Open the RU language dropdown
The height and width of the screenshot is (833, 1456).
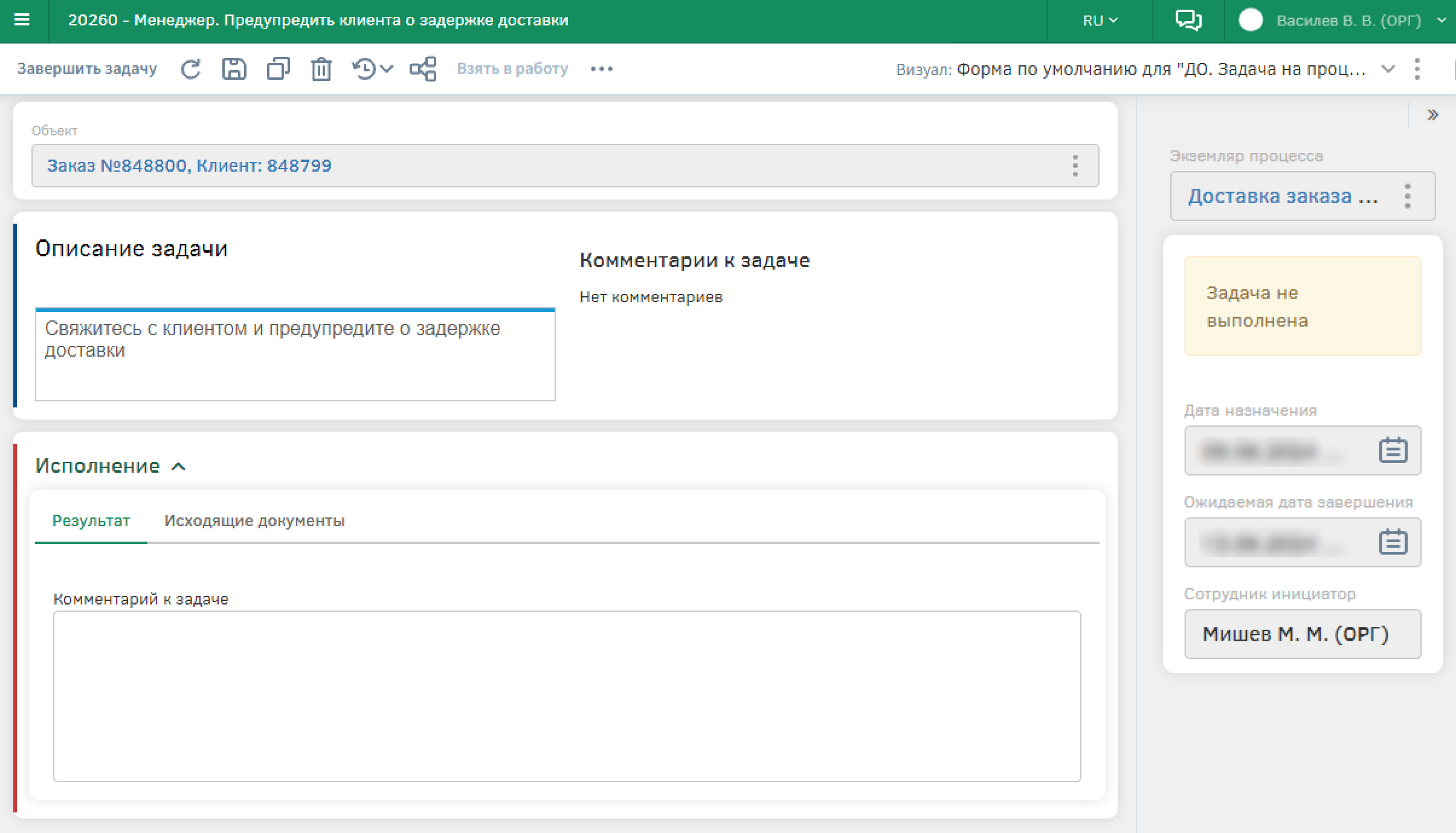(x=1100, y=21)
